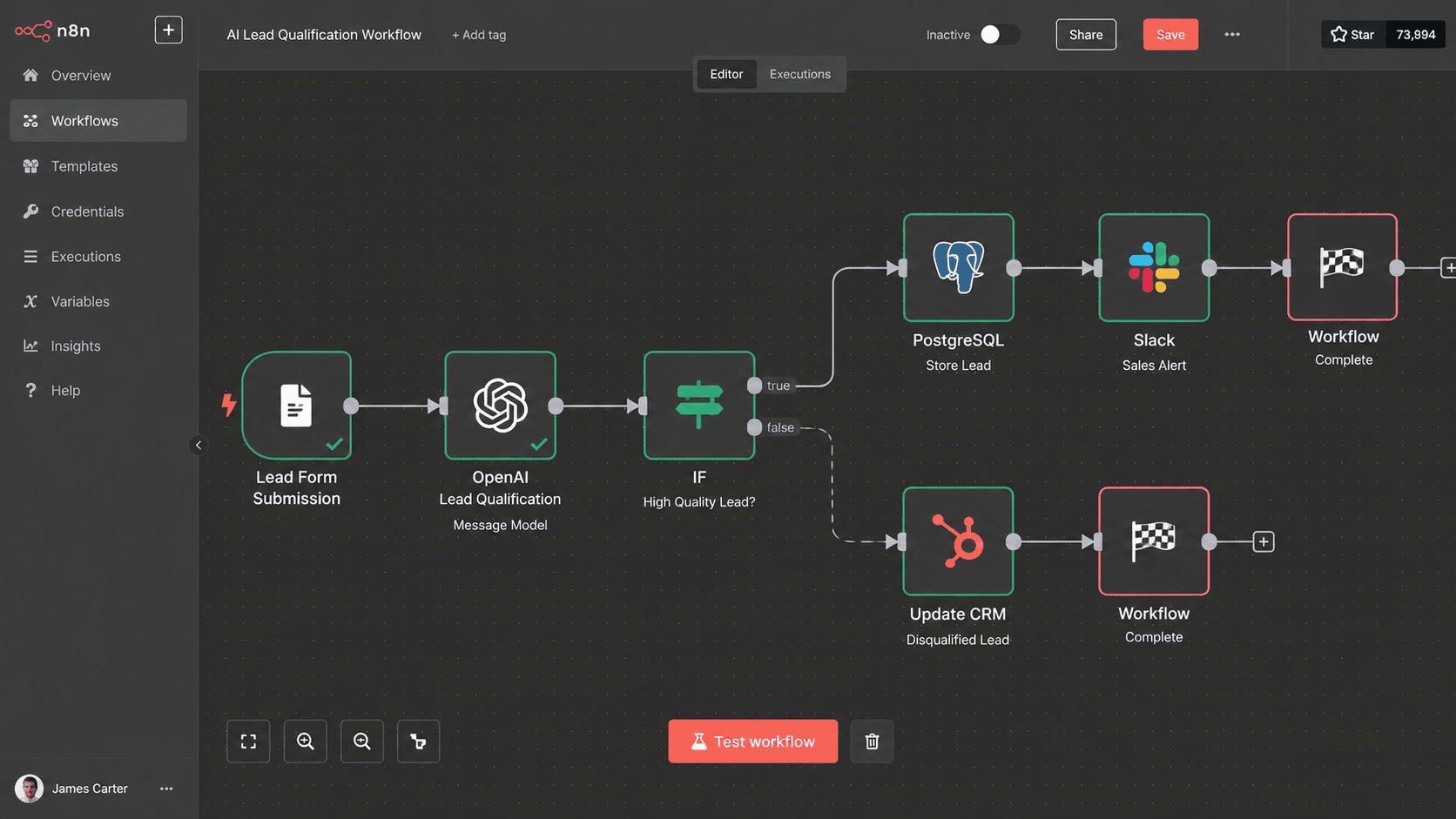
Task: Select the IF High Quality Lead node
Action: tap(698, 405)
